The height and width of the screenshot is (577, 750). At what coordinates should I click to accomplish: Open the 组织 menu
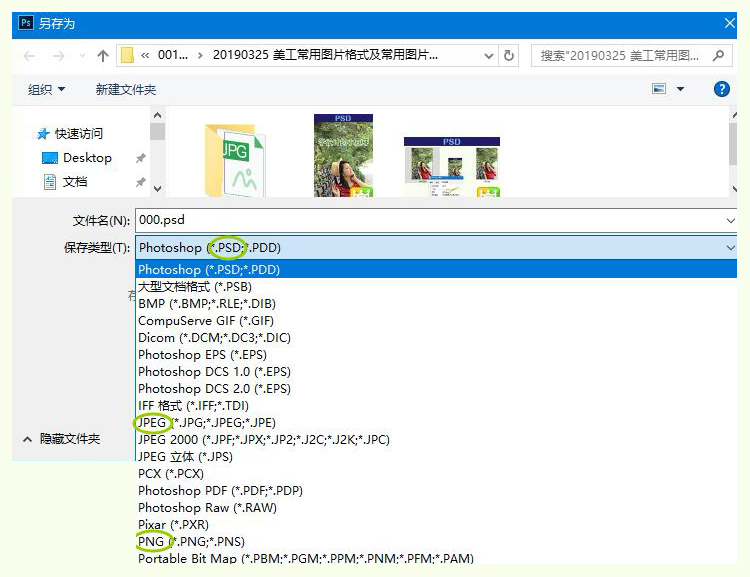(x=46, y=89)
